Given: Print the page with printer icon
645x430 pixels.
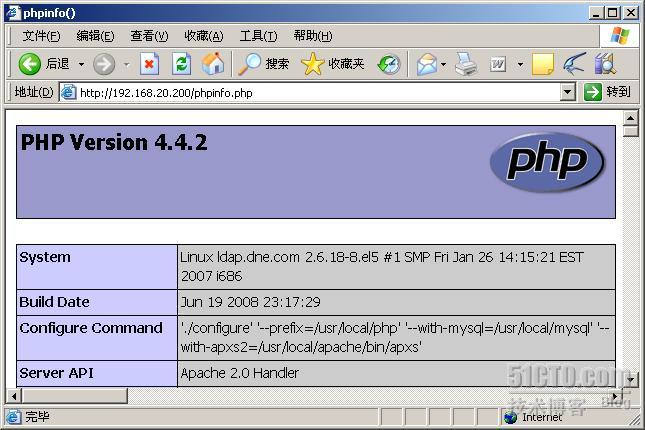Looking at the screenshot, I should (466, 64).
